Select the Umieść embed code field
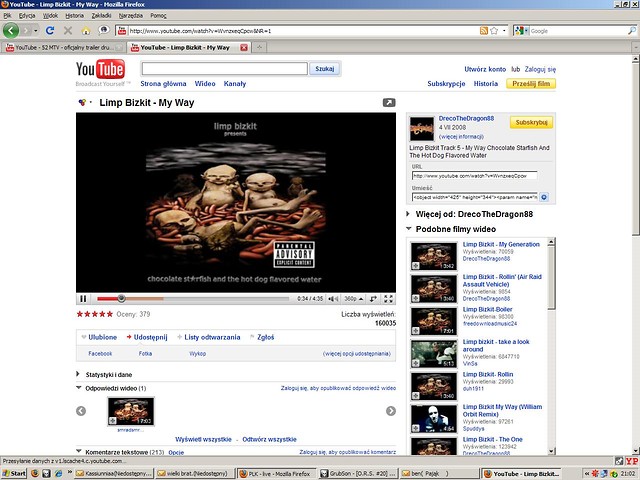640x480 pixels. tap(474, 197)
